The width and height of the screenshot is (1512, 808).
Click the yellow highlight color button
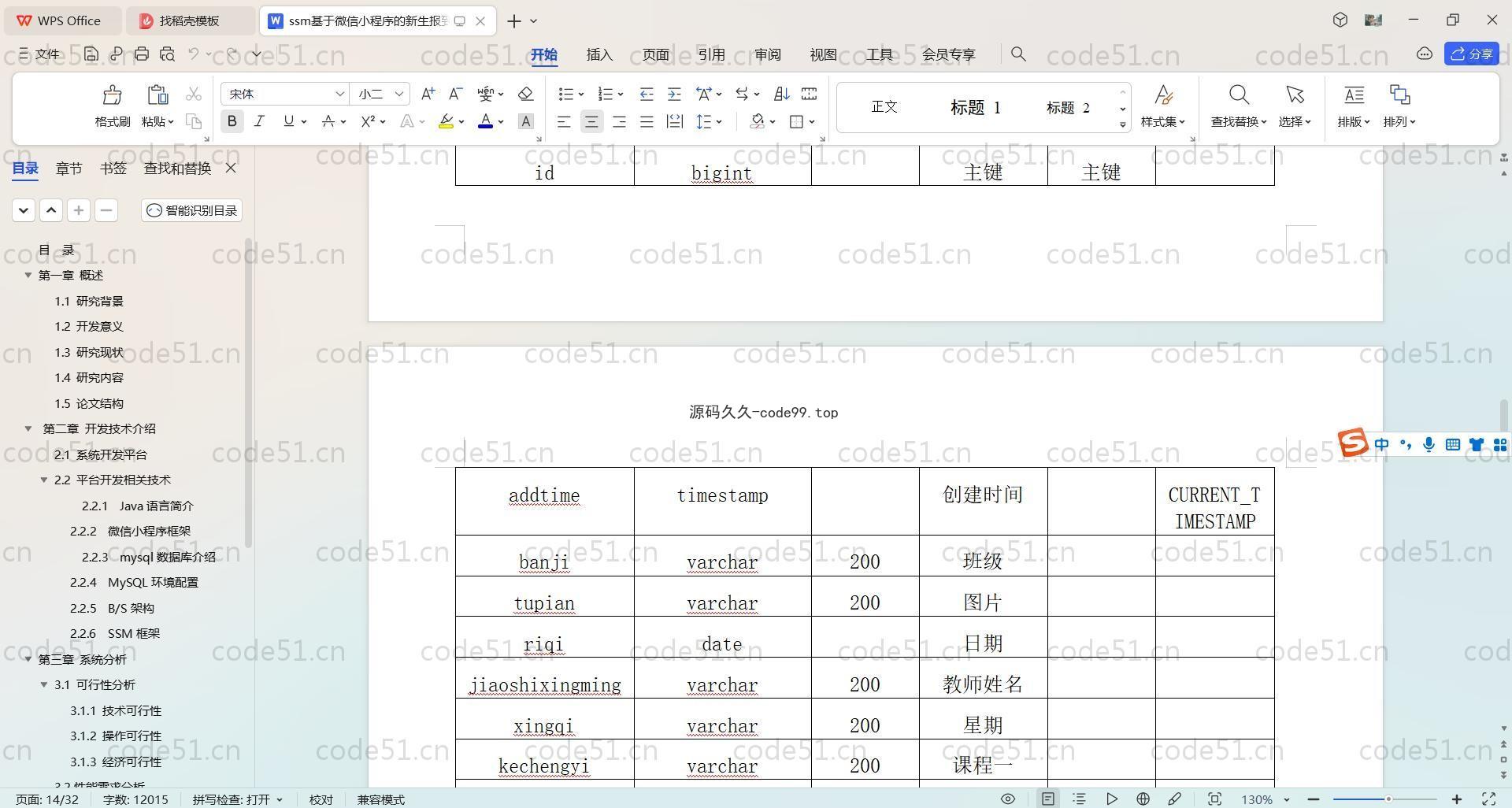pos(446,121)
